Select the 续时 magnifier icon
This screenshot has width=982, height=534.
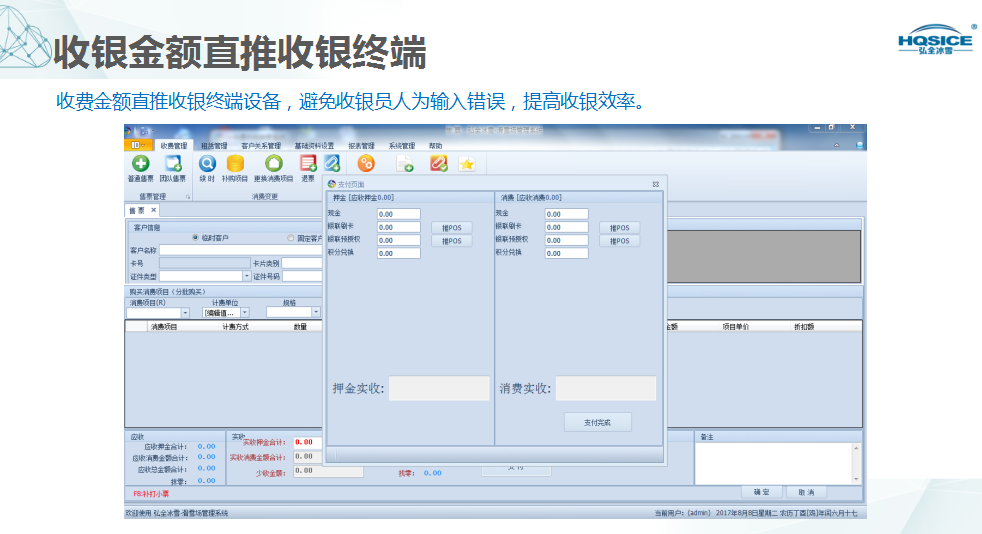pos(207,164)
